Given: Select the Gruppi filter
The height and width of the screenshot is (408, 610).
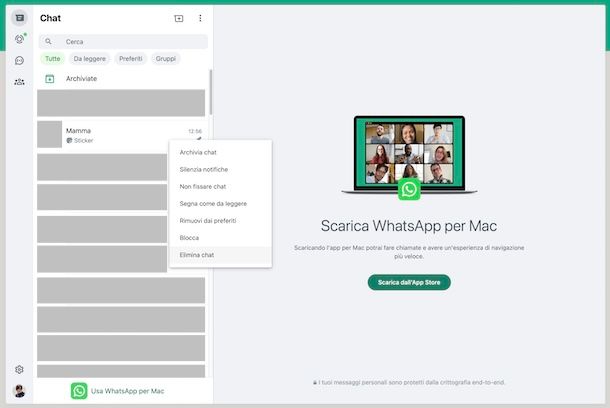Looking at the screenshot, I should click(166, 59).
